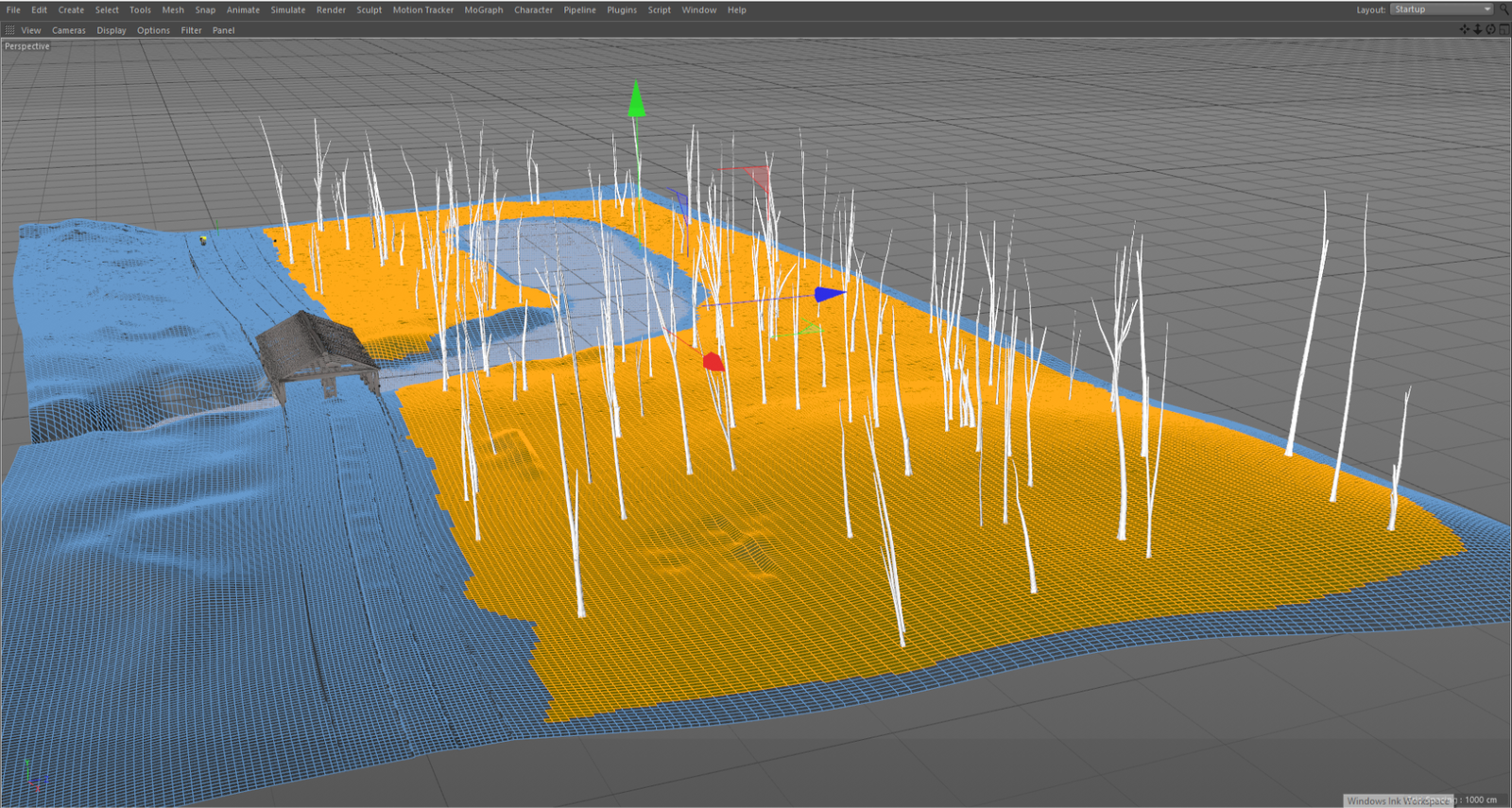This screenshot has height=808, width=1512.
Task: Open the Tools menu
Action: (x=140, y=10)
